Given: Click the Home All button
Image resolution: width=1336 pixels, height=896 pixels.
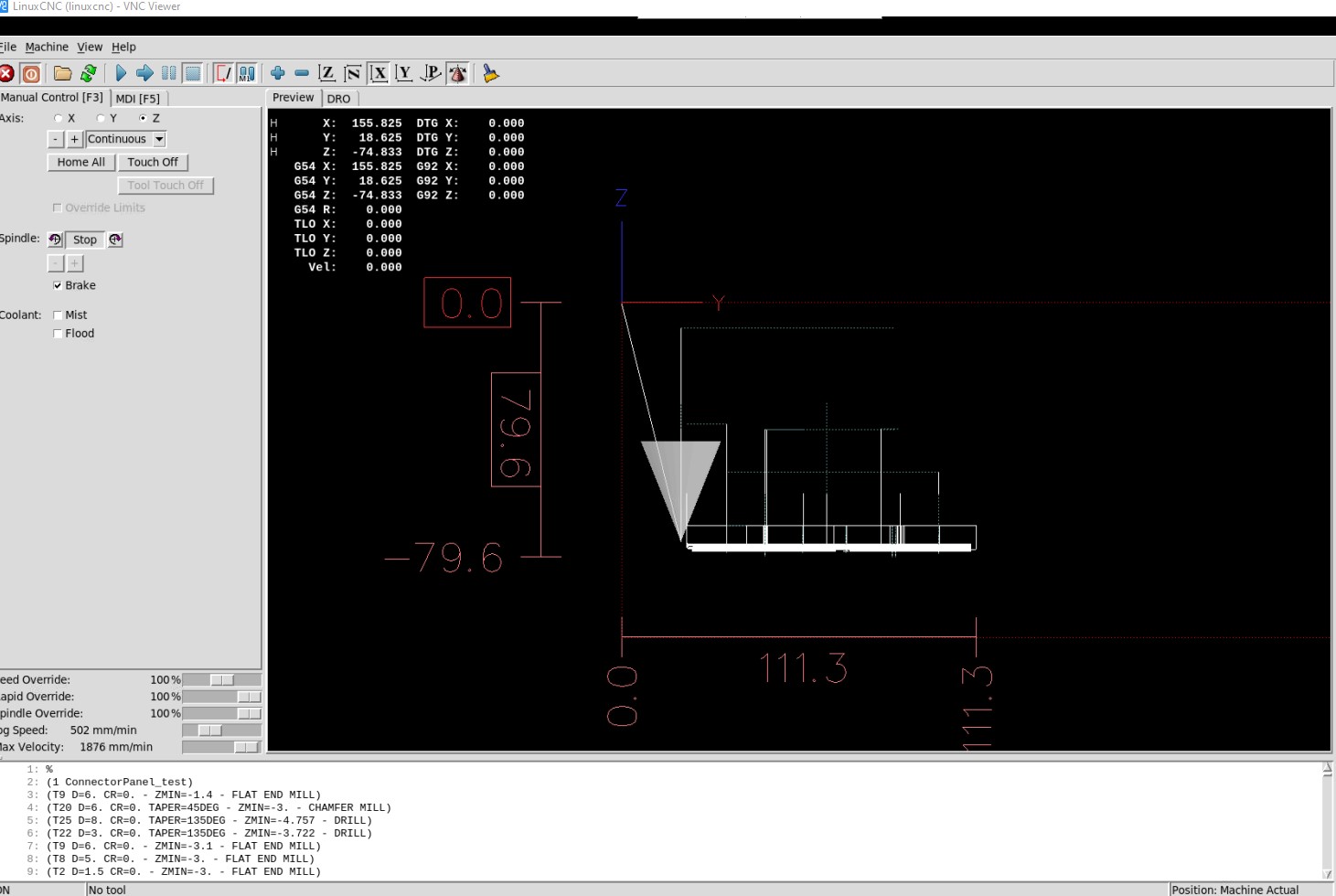Looking at the screenshot, I should pos(80,162).
